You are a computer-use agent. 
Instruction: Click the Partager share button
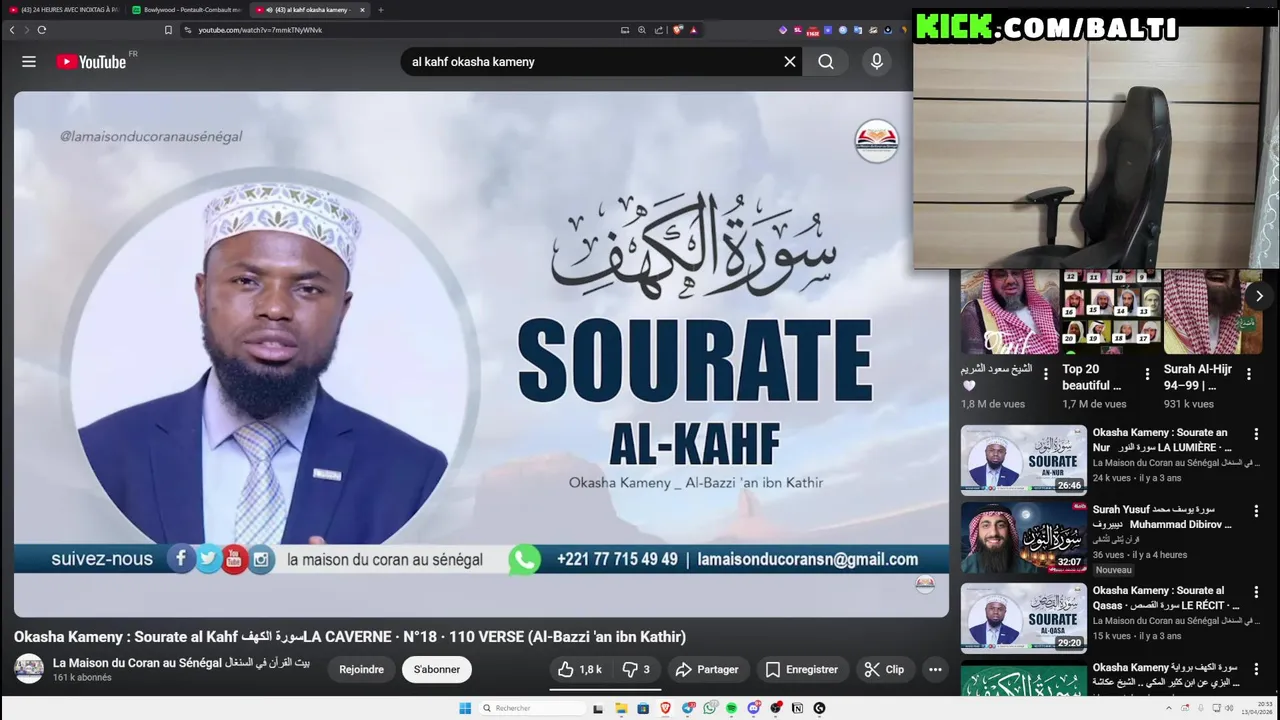[x=707, y=670]
